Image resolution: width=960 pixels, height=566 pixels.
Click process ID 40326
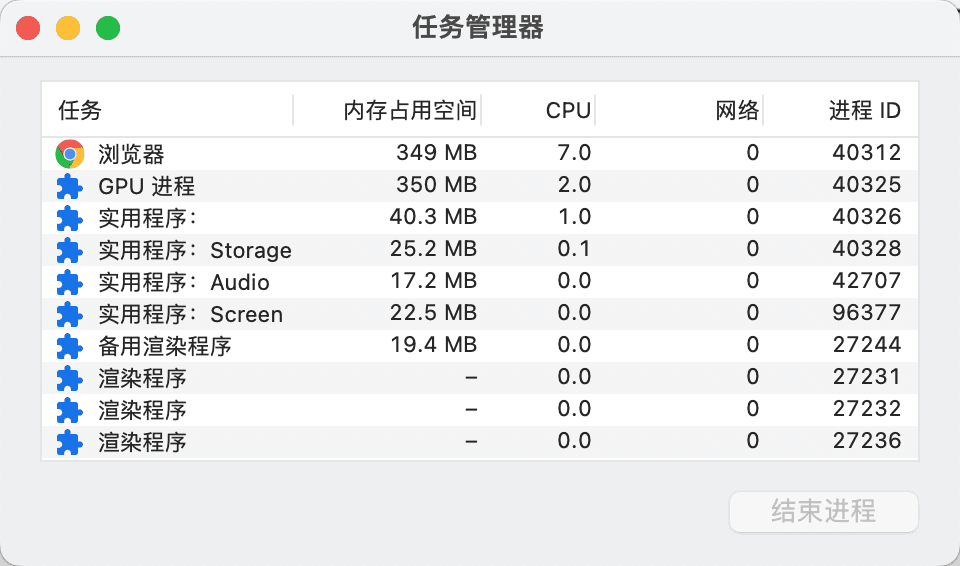[866, 216]
